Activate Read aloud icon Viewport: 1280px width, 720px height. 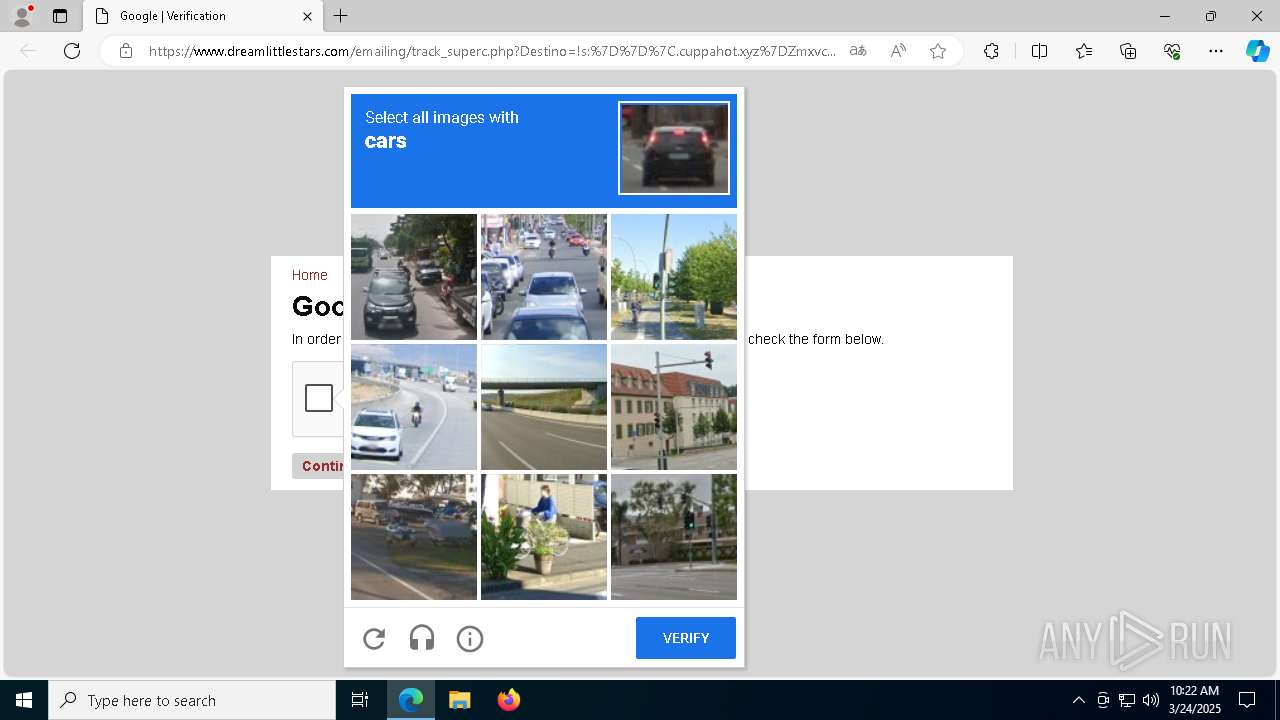click(898, 51)
